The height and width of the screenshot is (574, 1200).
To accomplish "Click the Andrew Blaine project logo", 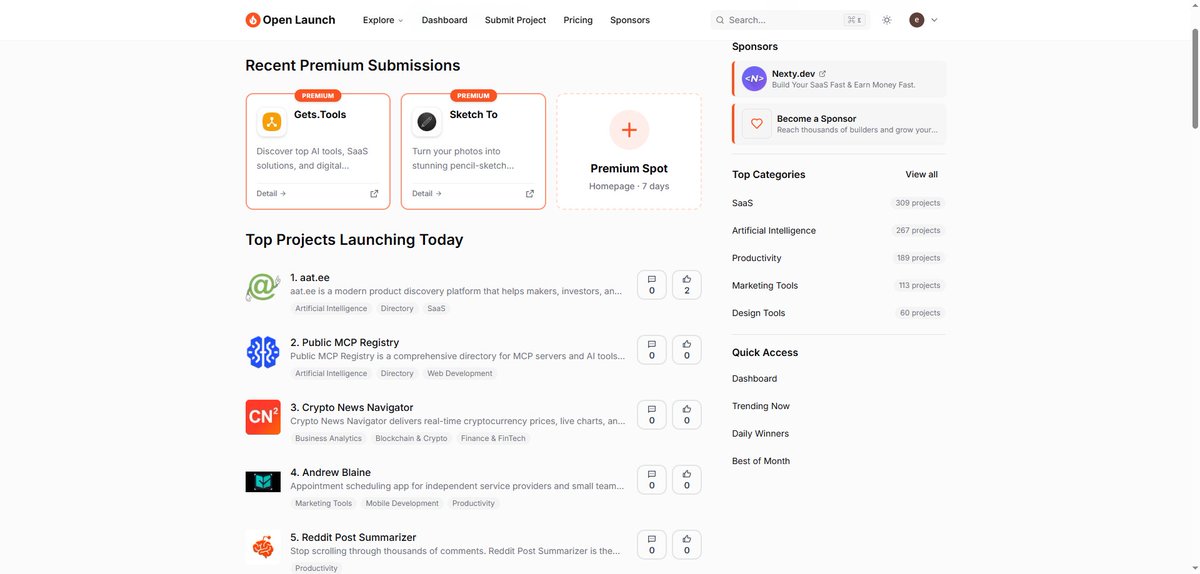I will [263, 482].
